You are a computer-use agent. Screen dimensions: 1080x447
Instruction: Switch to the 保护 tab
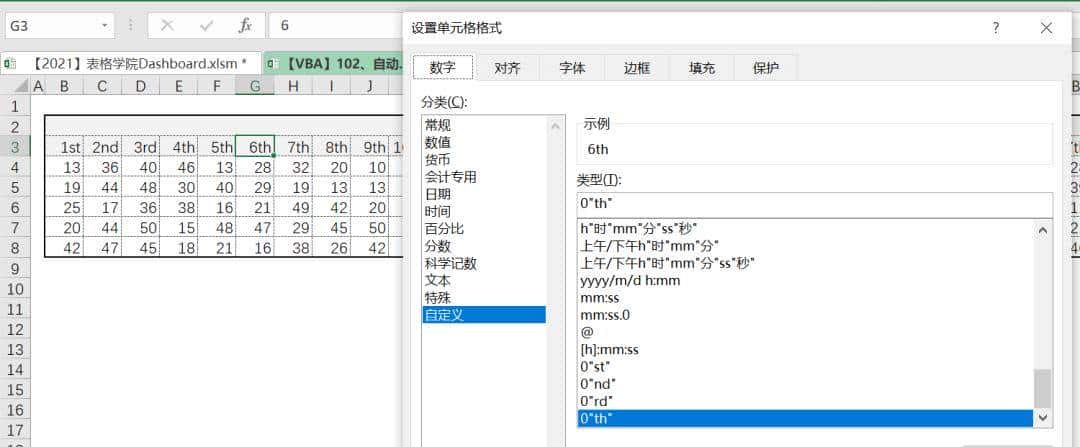pos(766,67)
